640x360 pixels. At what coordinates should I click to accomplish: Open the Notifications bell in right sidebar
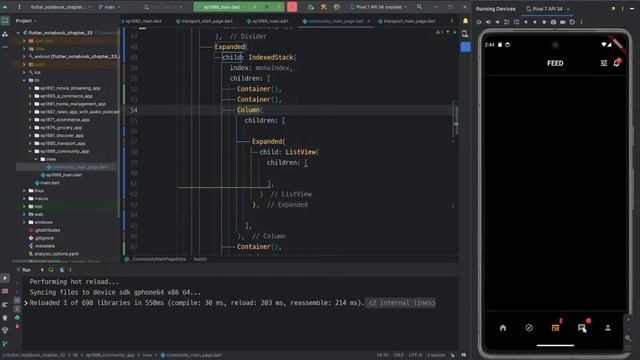point(465,21)
